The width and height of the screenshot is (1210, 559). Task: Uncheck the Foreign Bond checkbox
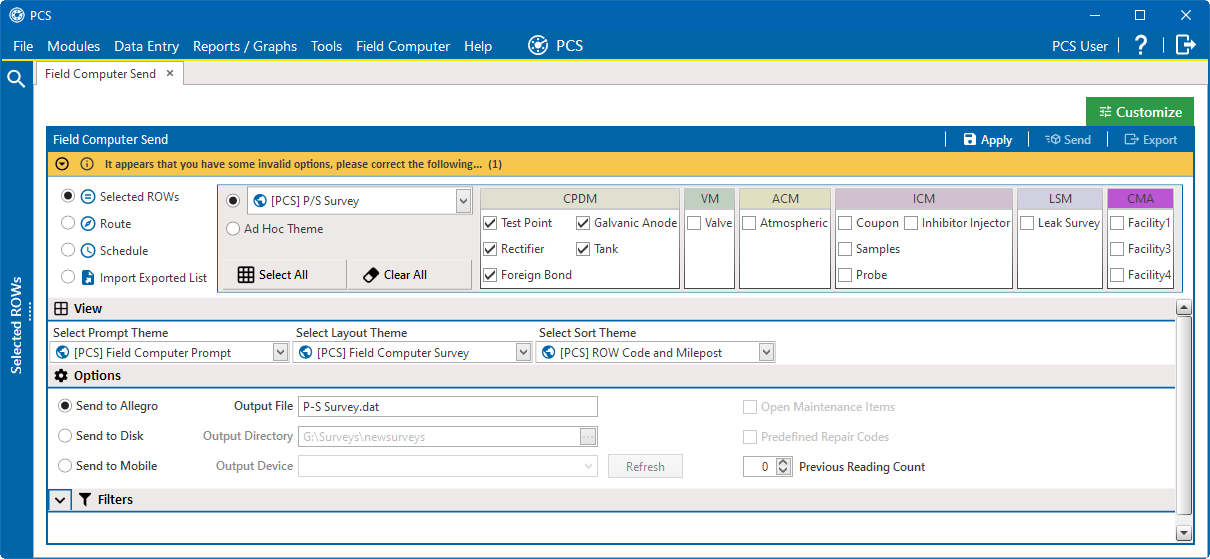pyautogui.click(x=490, y=275)
